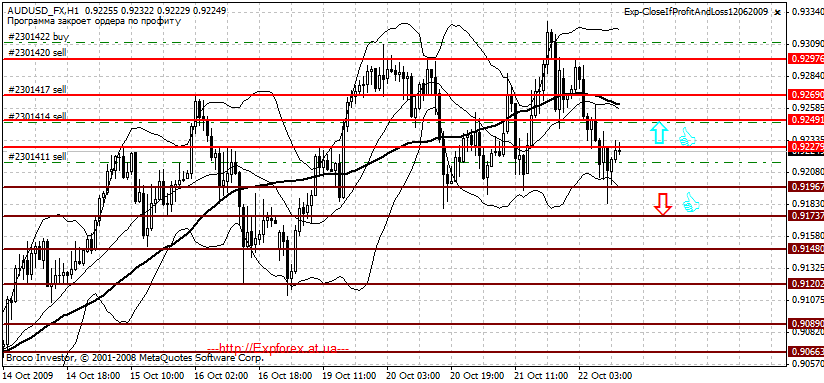Click the 0.91202 level label
Screen dimensions: 824x383
point(806,284)
